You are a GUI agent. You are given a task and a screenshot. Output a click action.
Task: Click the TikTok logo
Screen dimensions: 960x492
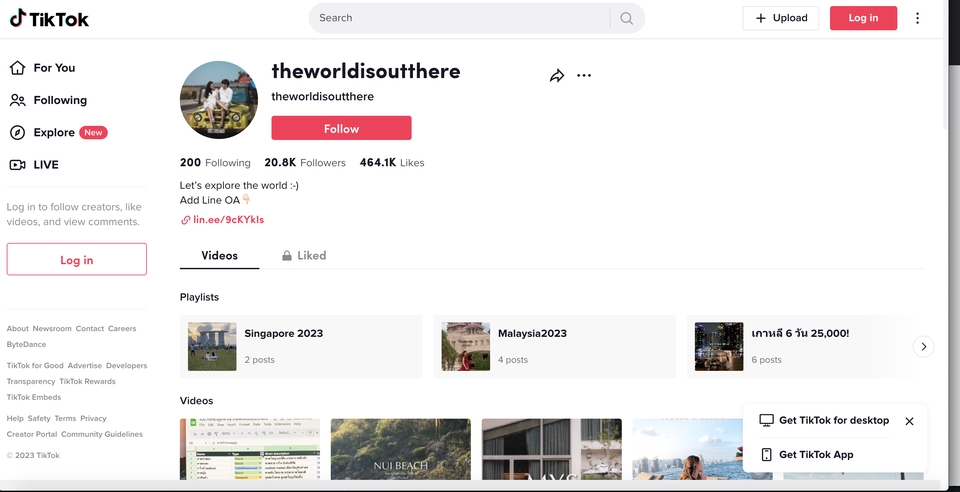49,18
